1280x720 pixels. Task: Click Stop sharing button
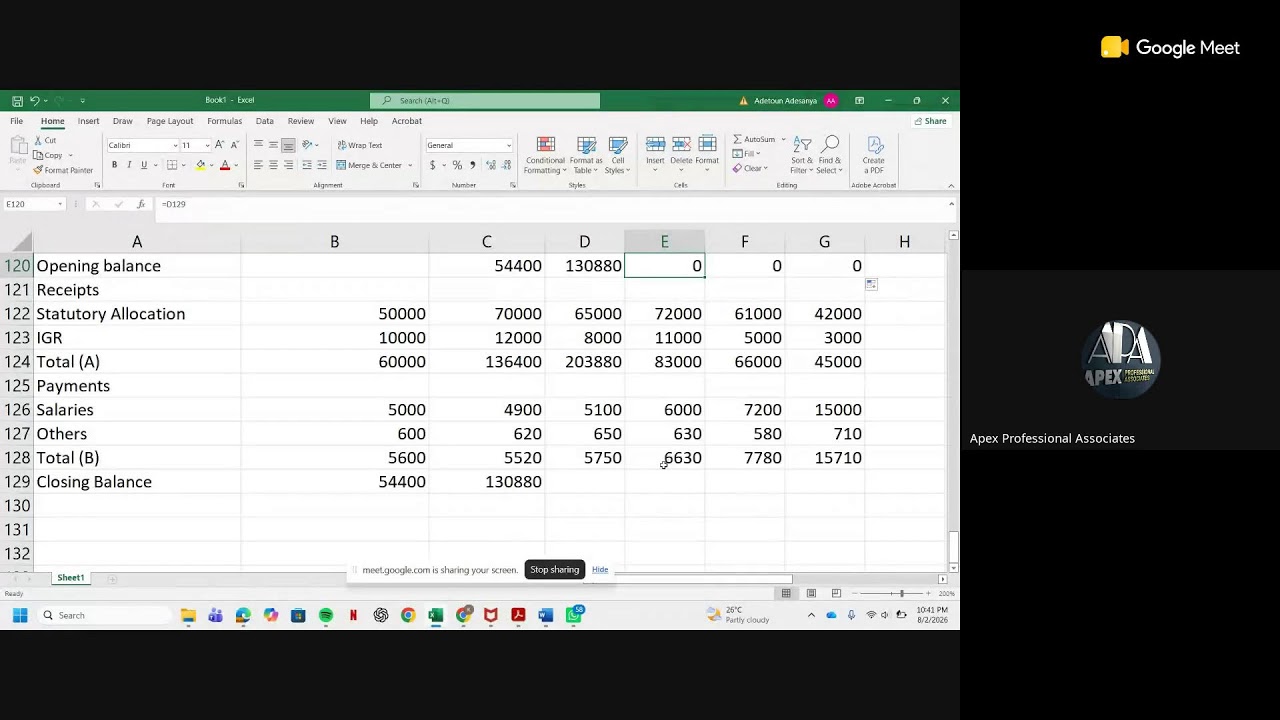tap(555, 570)
